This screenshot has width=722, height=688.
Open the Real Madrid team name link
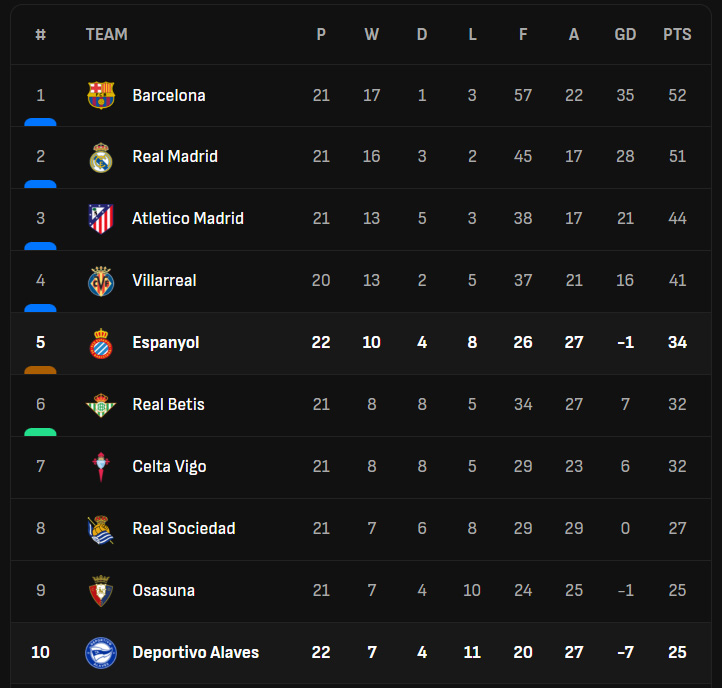[x=175, y=157]
